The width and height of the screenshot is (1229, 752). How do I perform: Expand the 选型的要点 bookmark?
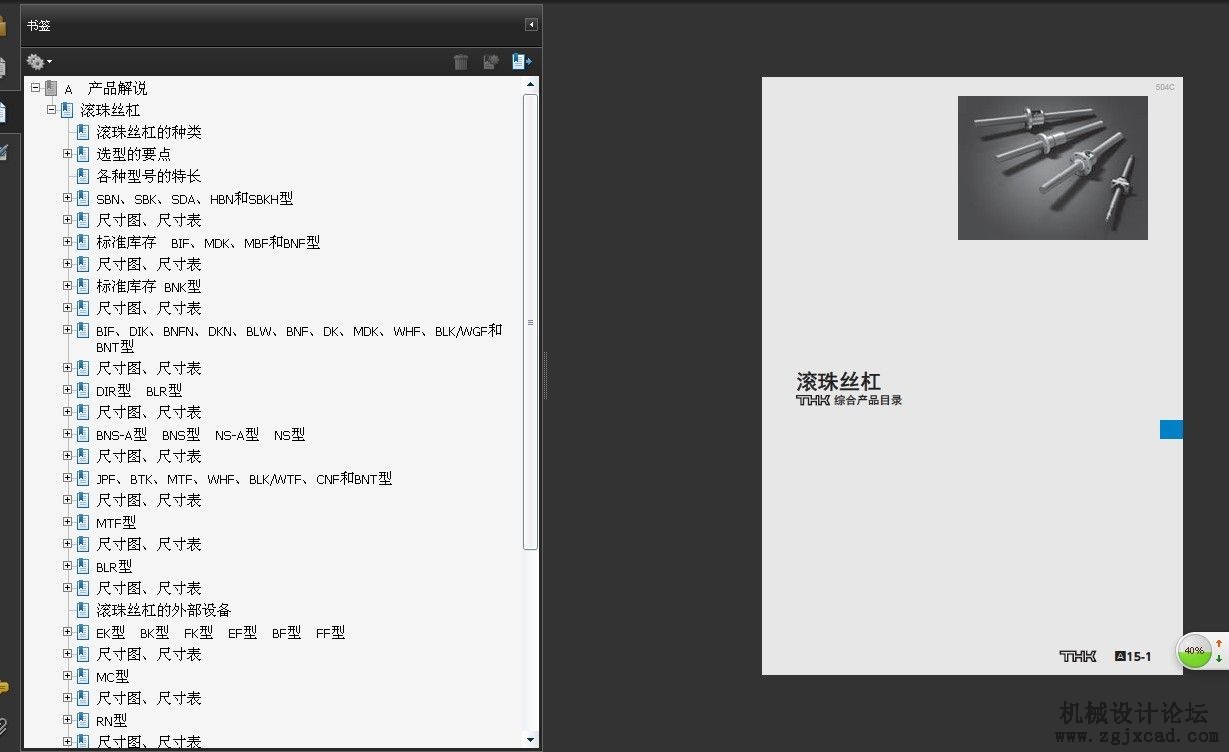coord(68,154)
